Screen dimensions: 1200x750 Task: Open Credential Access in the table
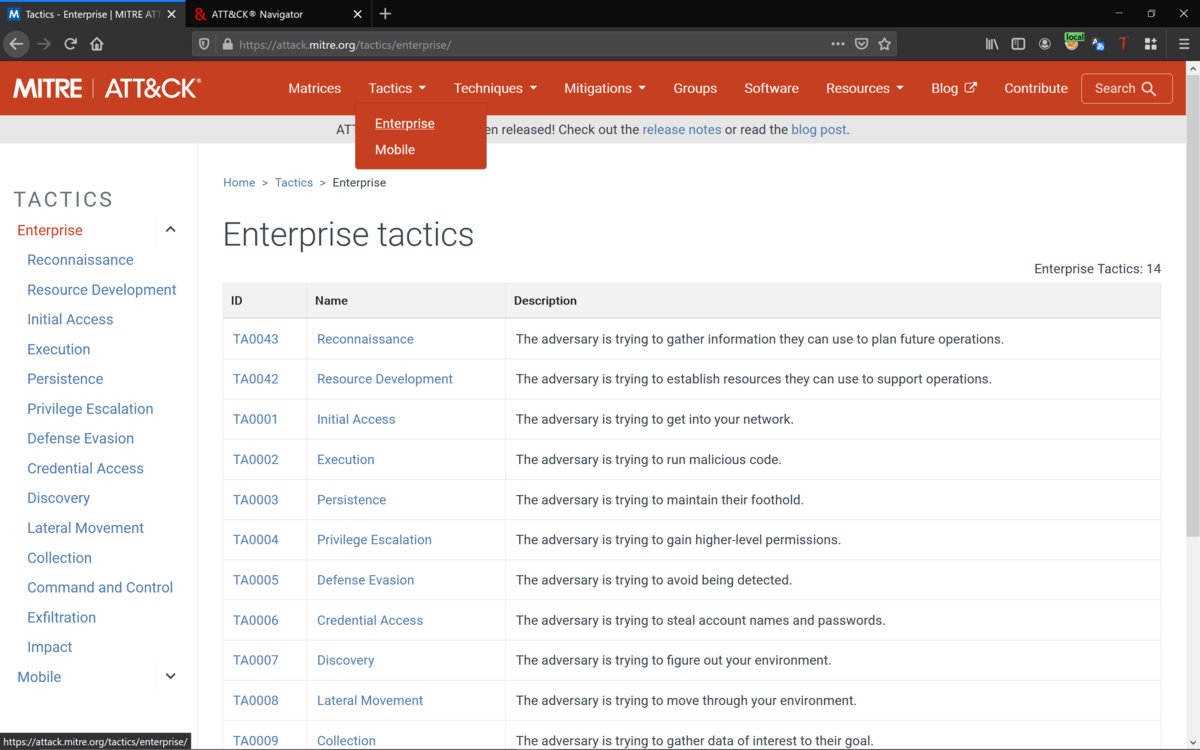point(370,620)
